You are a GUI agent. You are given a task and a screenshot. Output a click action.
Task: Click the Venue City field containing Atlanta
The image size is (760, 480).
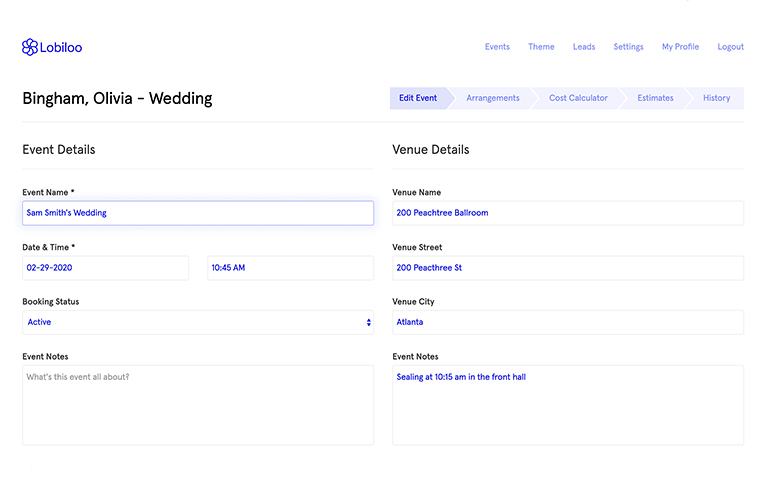[568, 322]
